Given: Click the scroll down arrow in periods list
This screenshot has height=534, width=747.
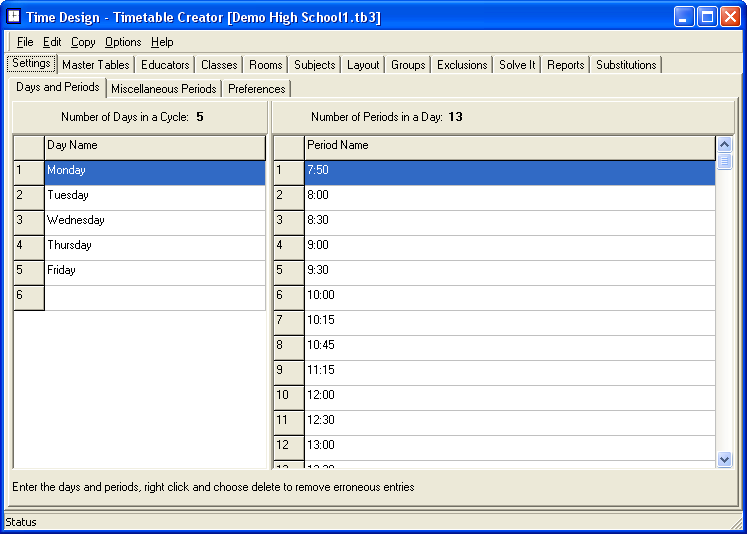Looking at the screenshot, I should [x=725, y=458].
